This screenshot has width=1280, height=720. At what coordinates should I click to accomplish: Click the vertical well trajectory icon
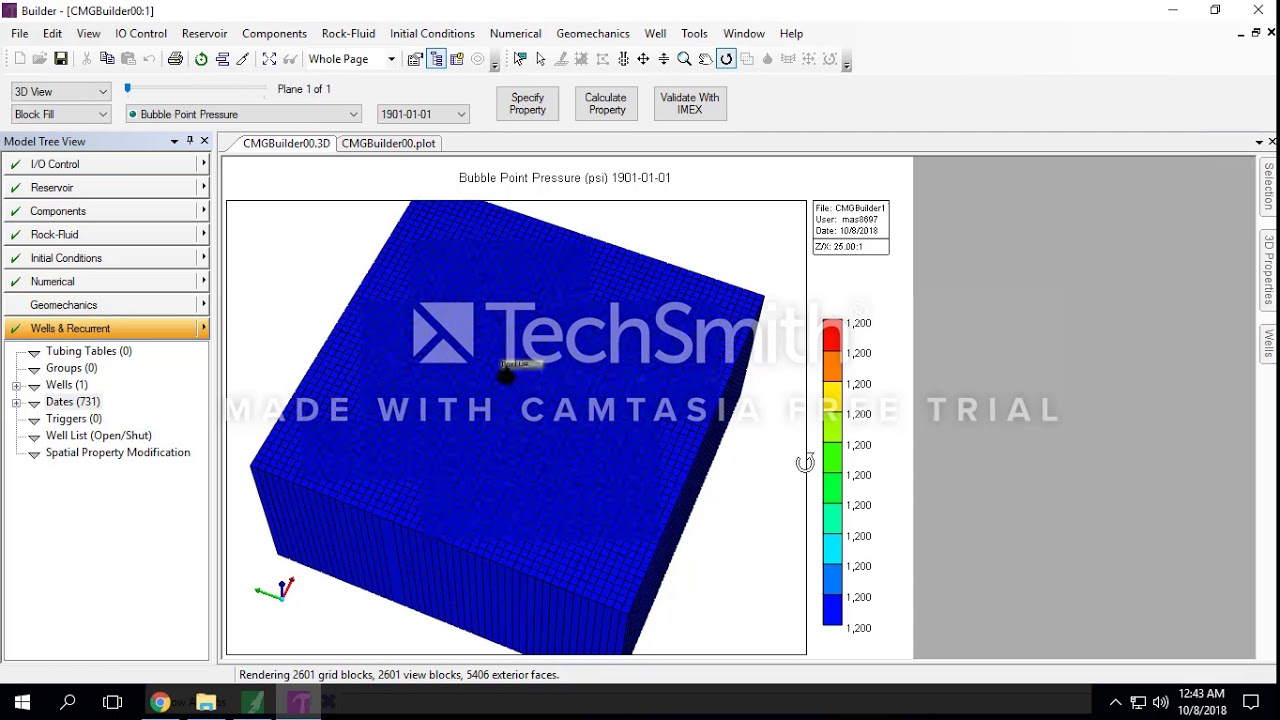coord(623,59)
